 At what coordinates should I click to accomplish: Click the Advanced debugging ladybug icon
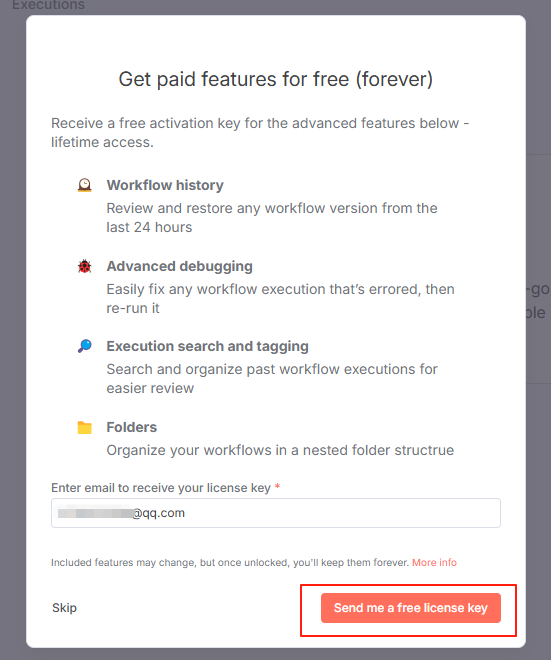[x=85, y=266]
